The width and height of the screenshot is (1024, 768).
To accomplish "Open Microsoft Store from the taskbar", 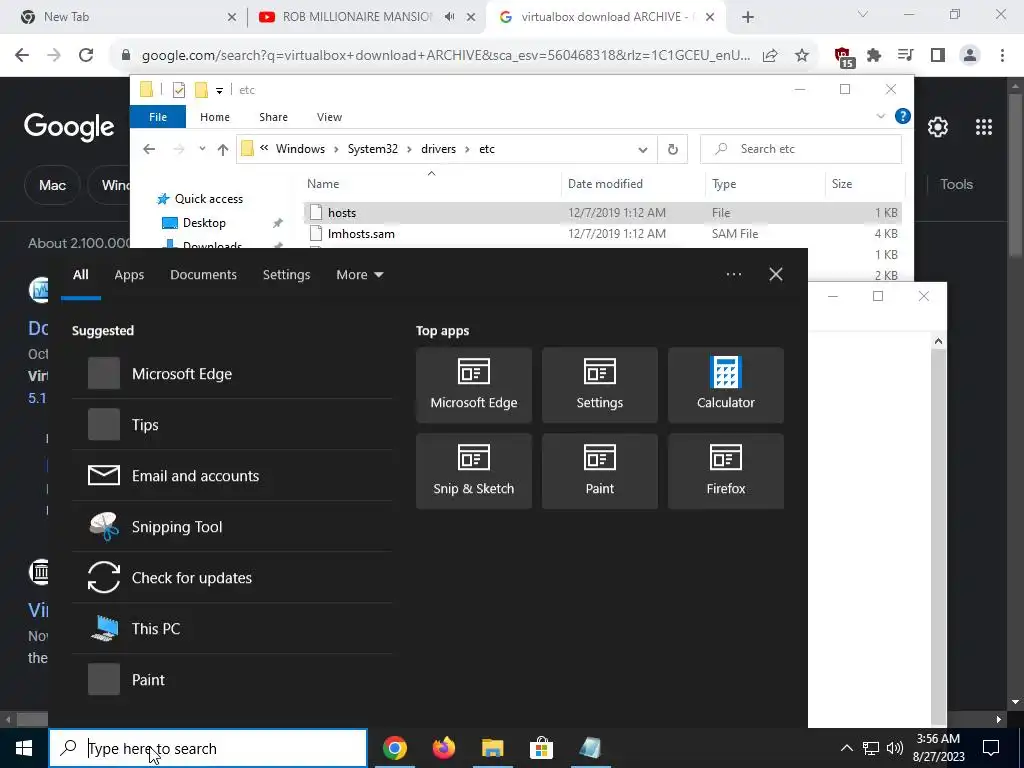I will (x=541, y=748).
